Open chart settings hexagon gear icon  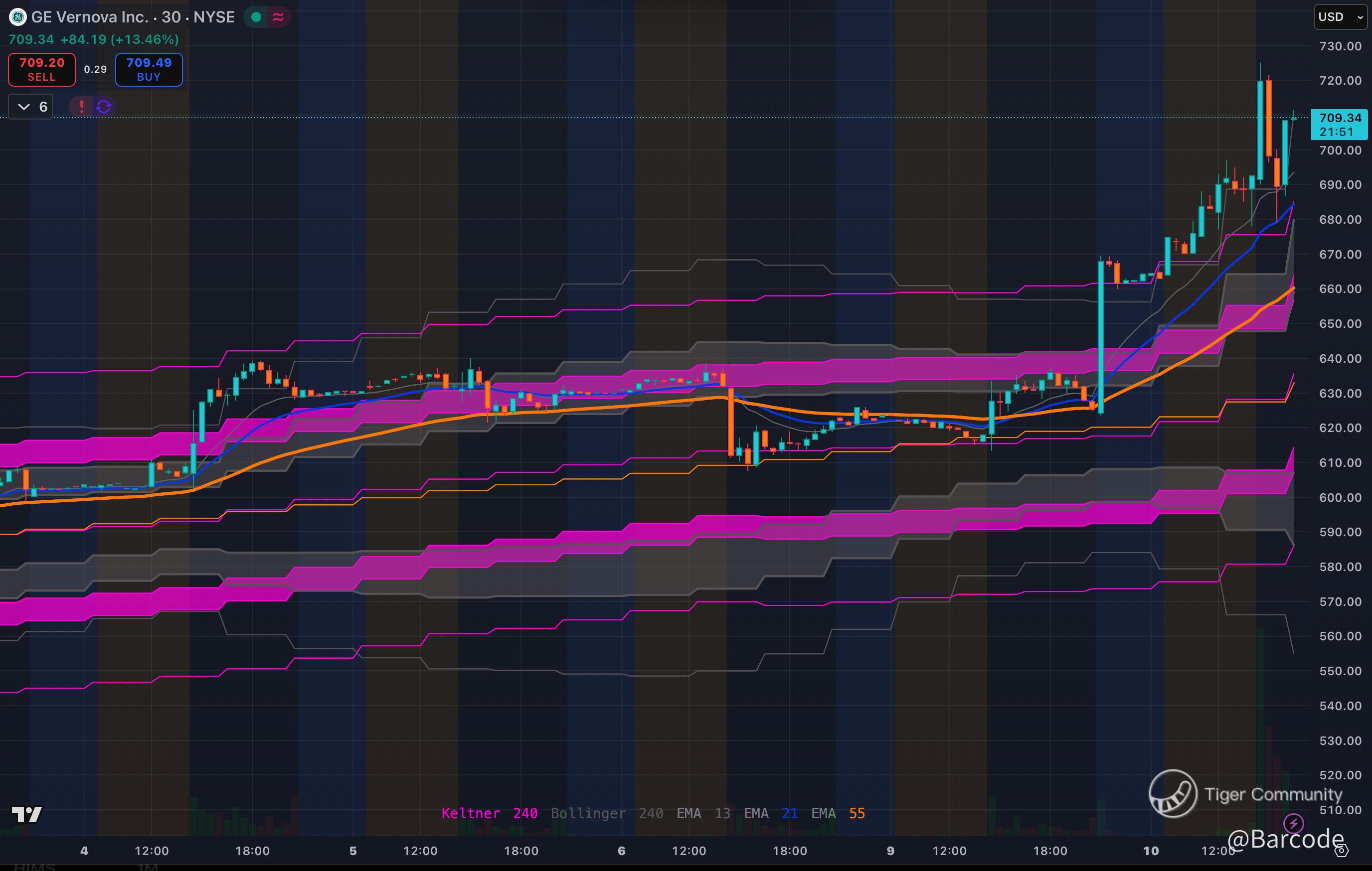(x=1343, y=851)
